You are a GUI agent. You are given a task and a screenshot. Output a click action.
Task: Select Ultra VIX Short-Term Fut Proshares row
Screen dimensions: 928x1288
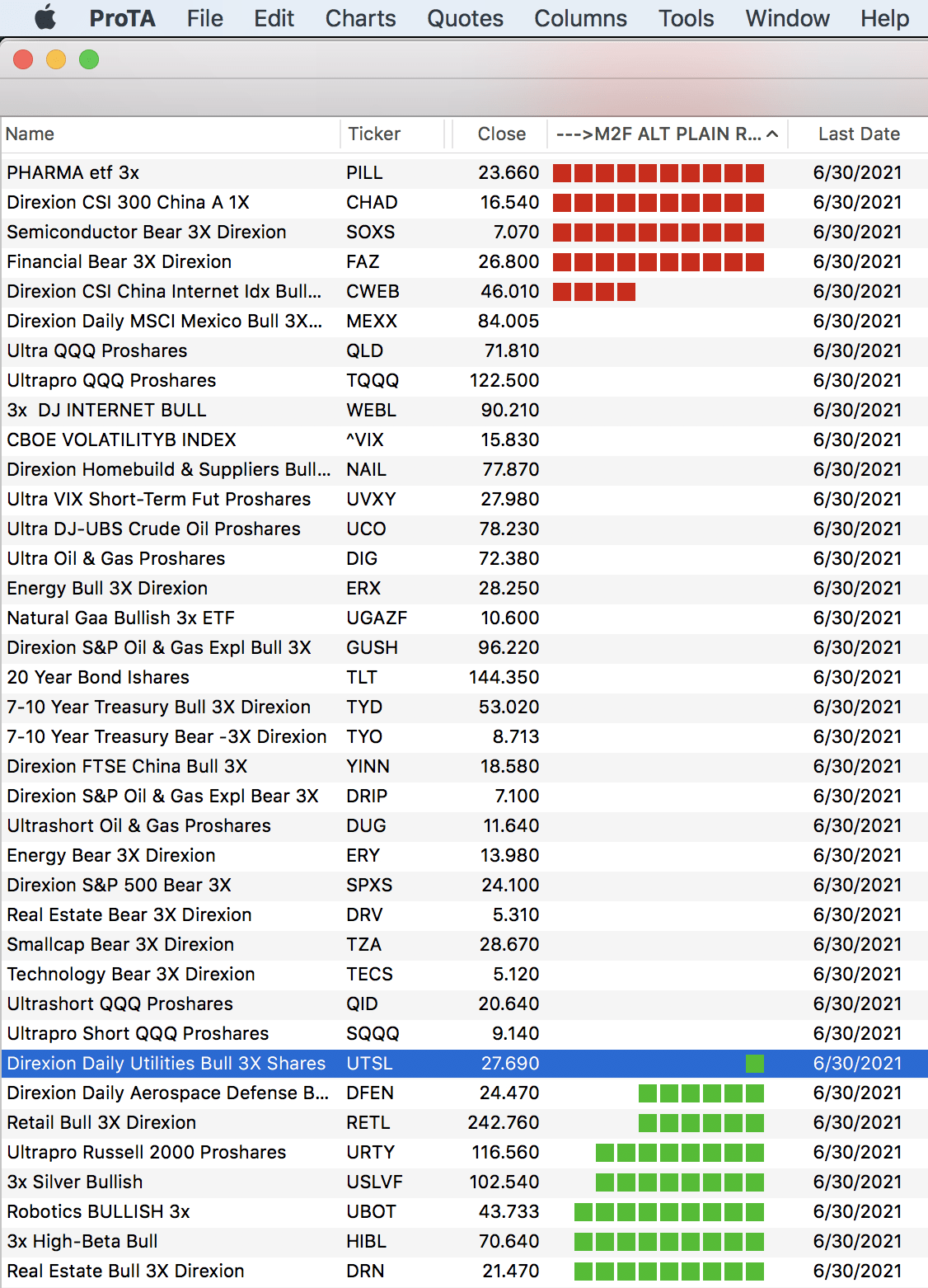pyautogui.click(x=464, y=499)
